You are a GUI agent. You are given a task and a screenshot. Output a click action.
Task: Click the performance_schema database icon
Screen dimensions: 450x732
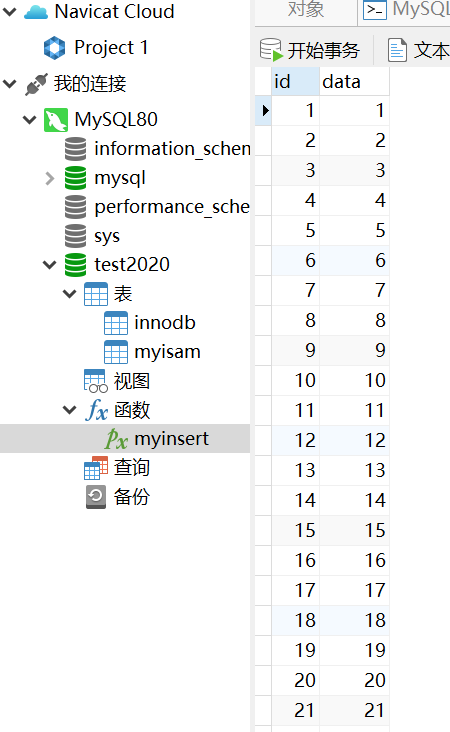pos(75,207)
